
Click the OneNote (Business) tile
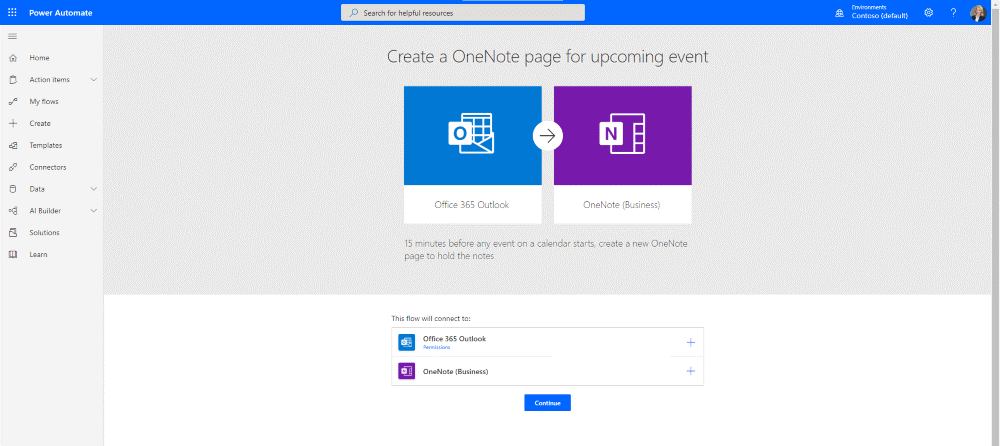[622, 154]
